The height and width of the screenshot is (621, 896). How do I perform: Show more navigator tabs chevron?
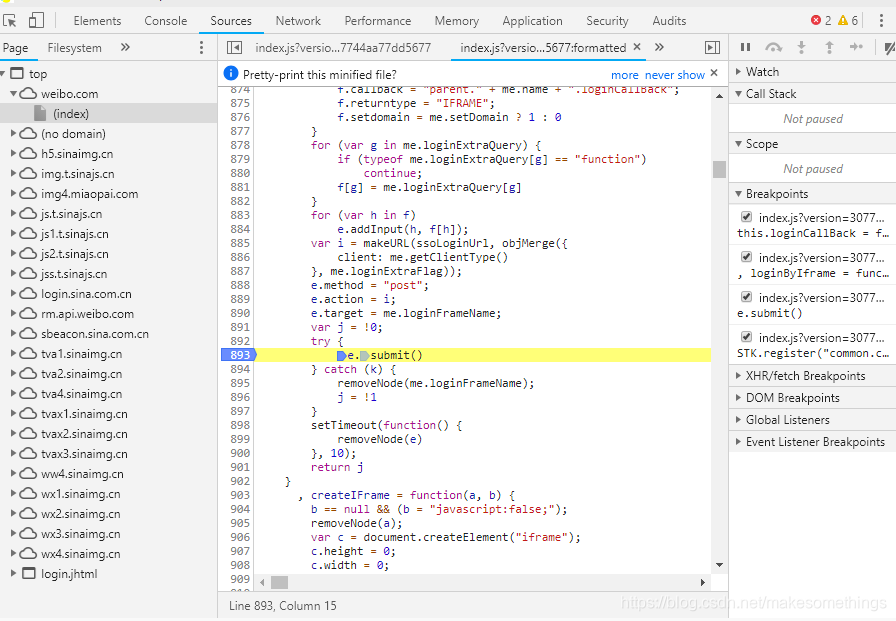coord(125,47)
